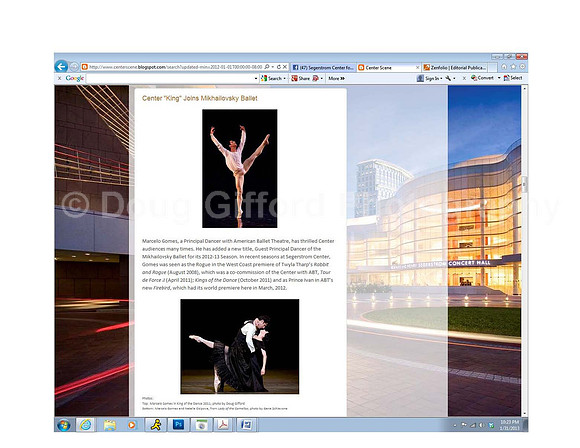The height and width of the screenshot is (448, 580).
Task: Expand More options on Google toolbar
Action: tap(337, 78)
